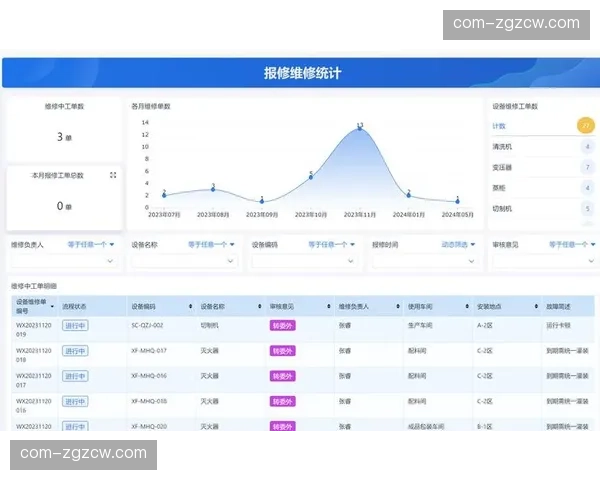The image size is (600, 480).
Task: Click 转委外 tag in row WX20231120016
Action: (x=282, y=402)
